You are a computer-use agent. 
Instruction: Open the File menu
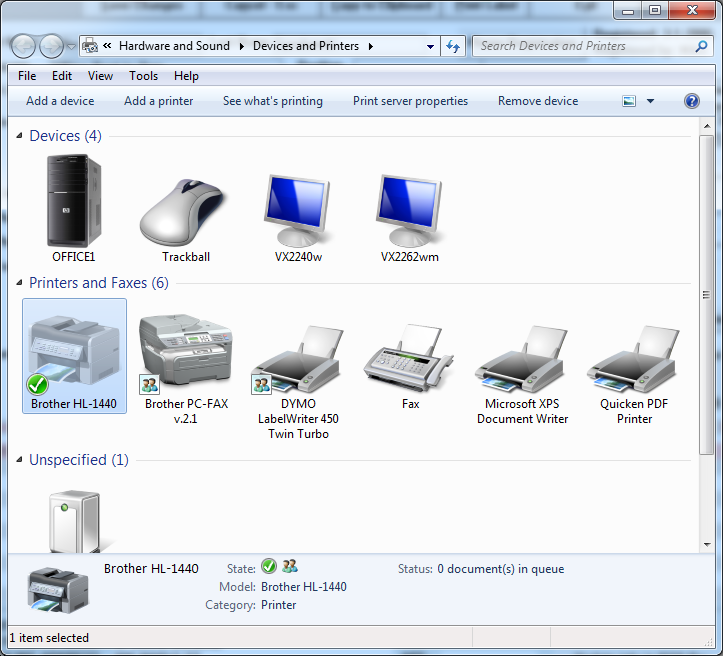27,76
